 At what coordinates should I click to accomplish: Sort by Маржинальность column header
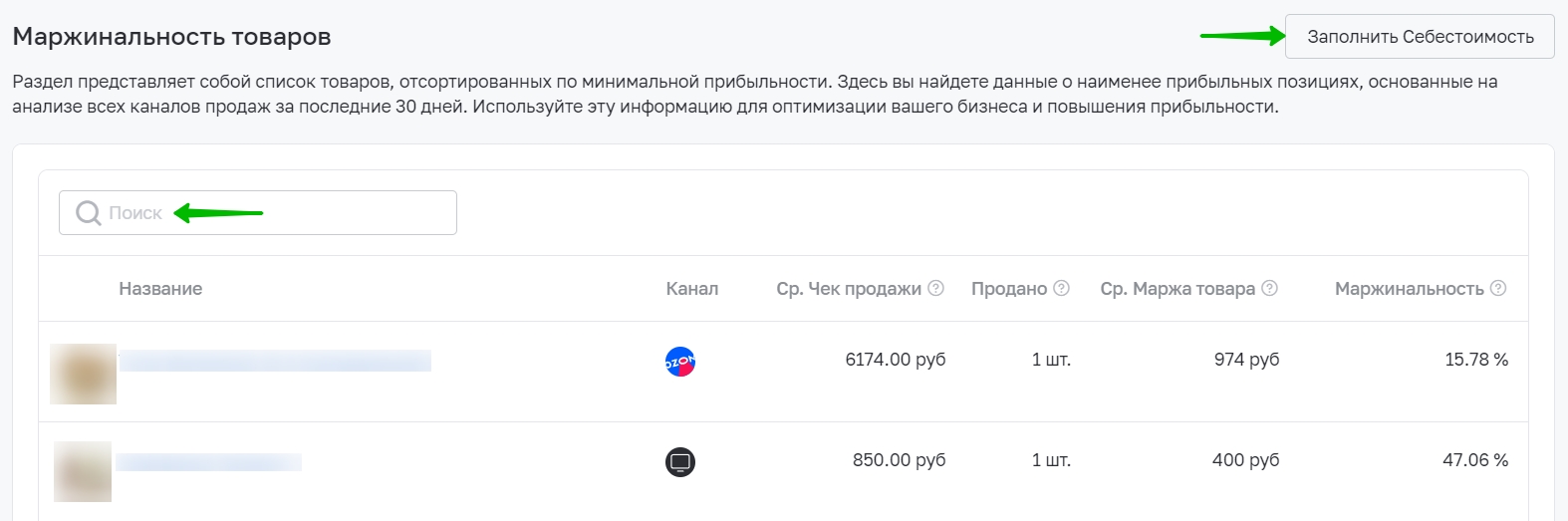coord(1409,289)
